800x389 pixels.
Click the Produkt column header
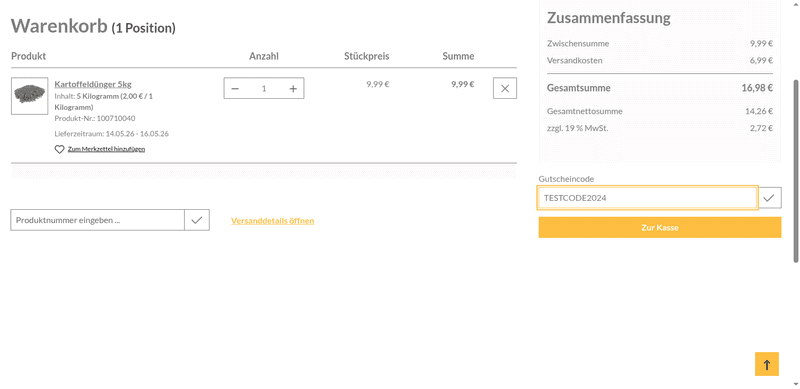coord(29,56)
